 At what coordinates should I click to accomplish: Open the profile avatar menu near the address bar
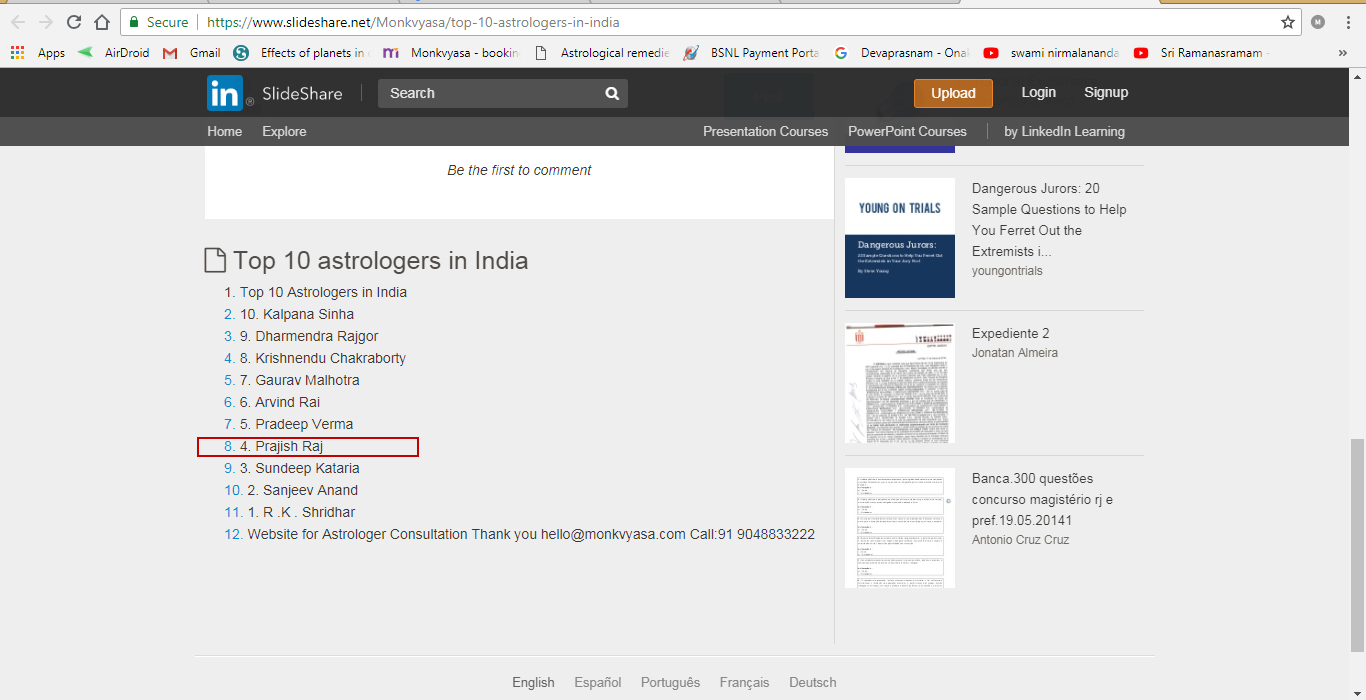pos(1317,21)
